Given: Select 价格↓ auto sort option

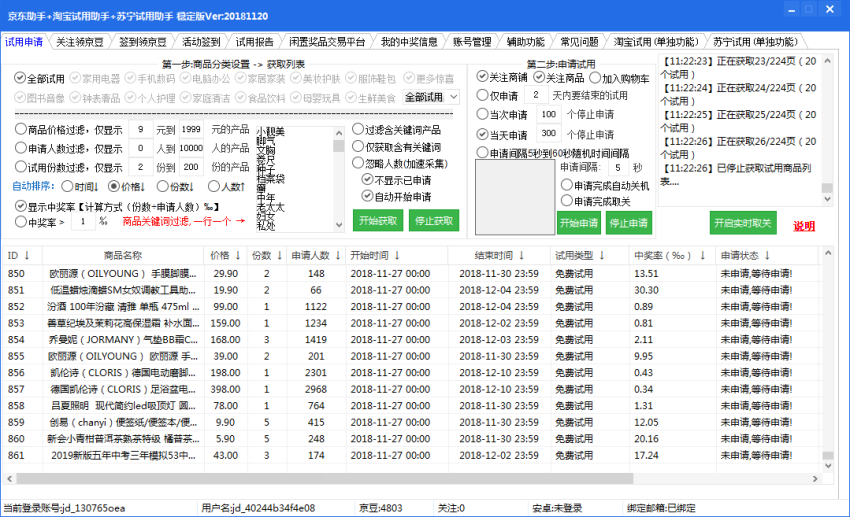Looking at the screenshot, I should click(114, 186).
